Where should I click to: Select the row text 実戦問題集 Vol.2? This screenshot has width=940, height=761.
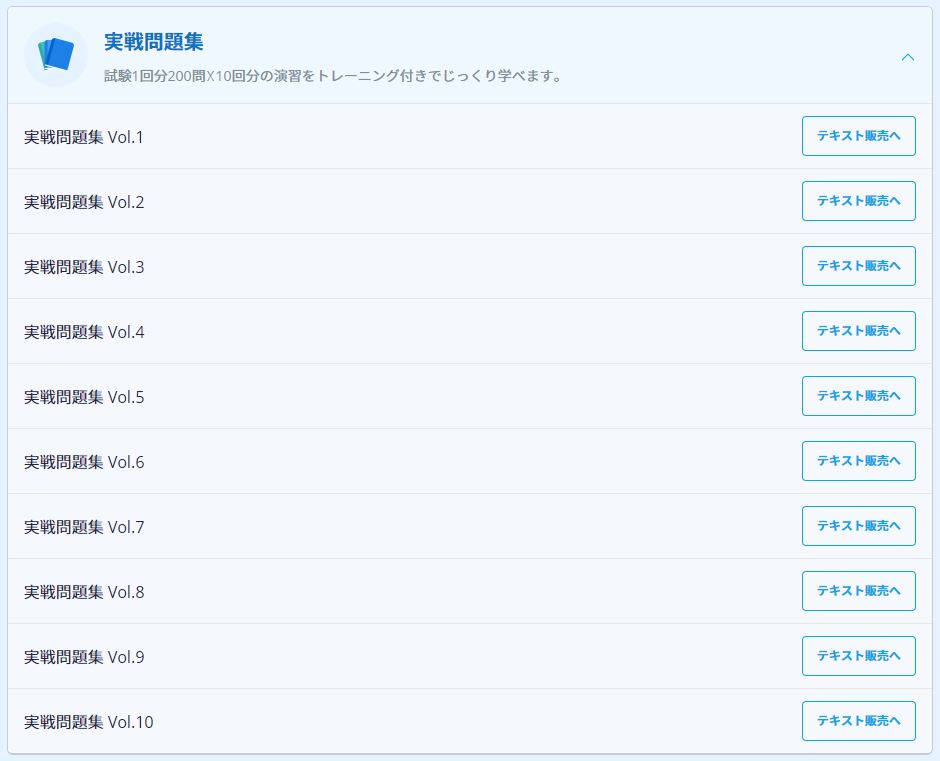[84, 202]
